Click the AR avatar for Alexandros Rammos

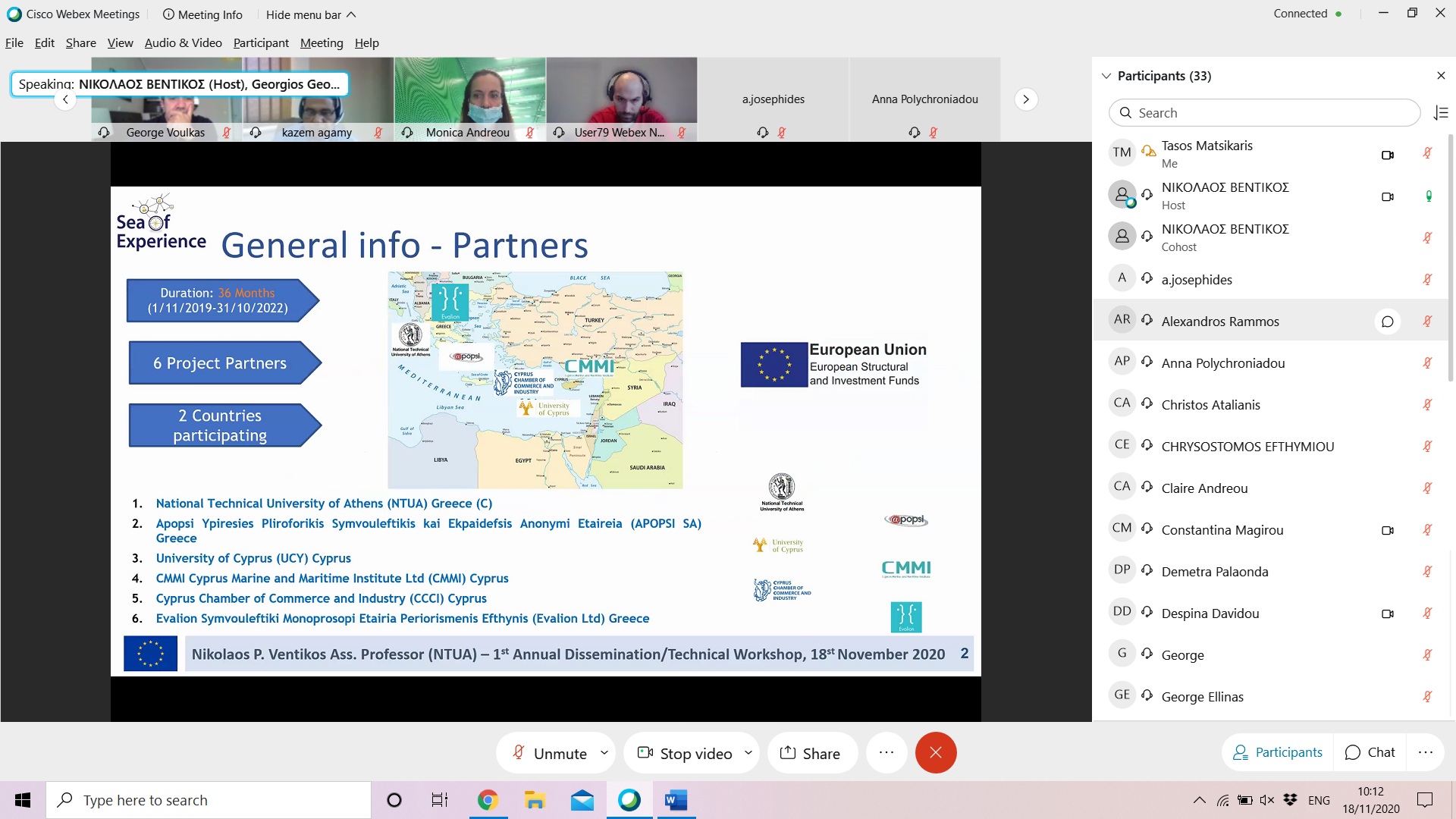point(1122,319)
